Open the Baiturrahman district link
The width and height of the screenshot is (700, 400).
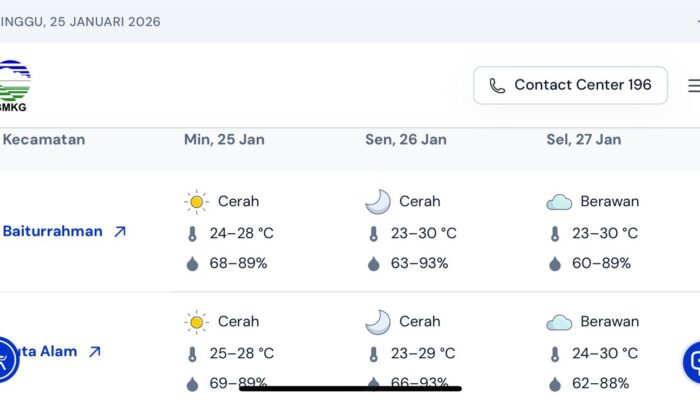pos(53,231)
